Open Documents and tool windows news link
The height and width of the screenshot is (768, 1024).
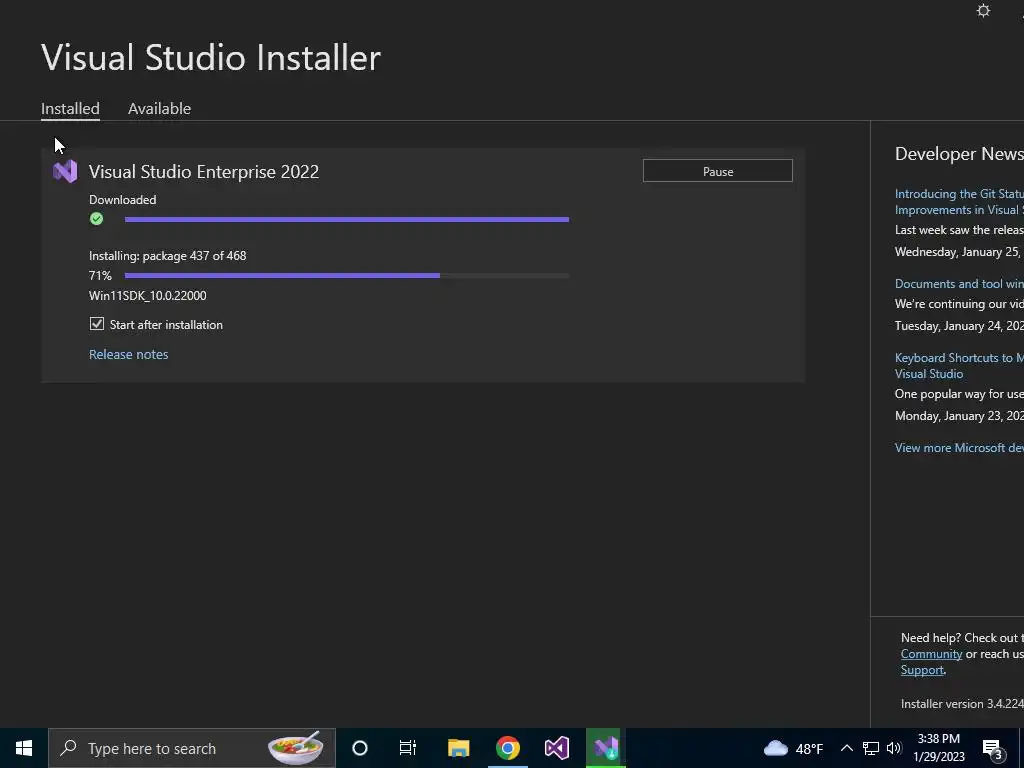(x=959, y=284)
